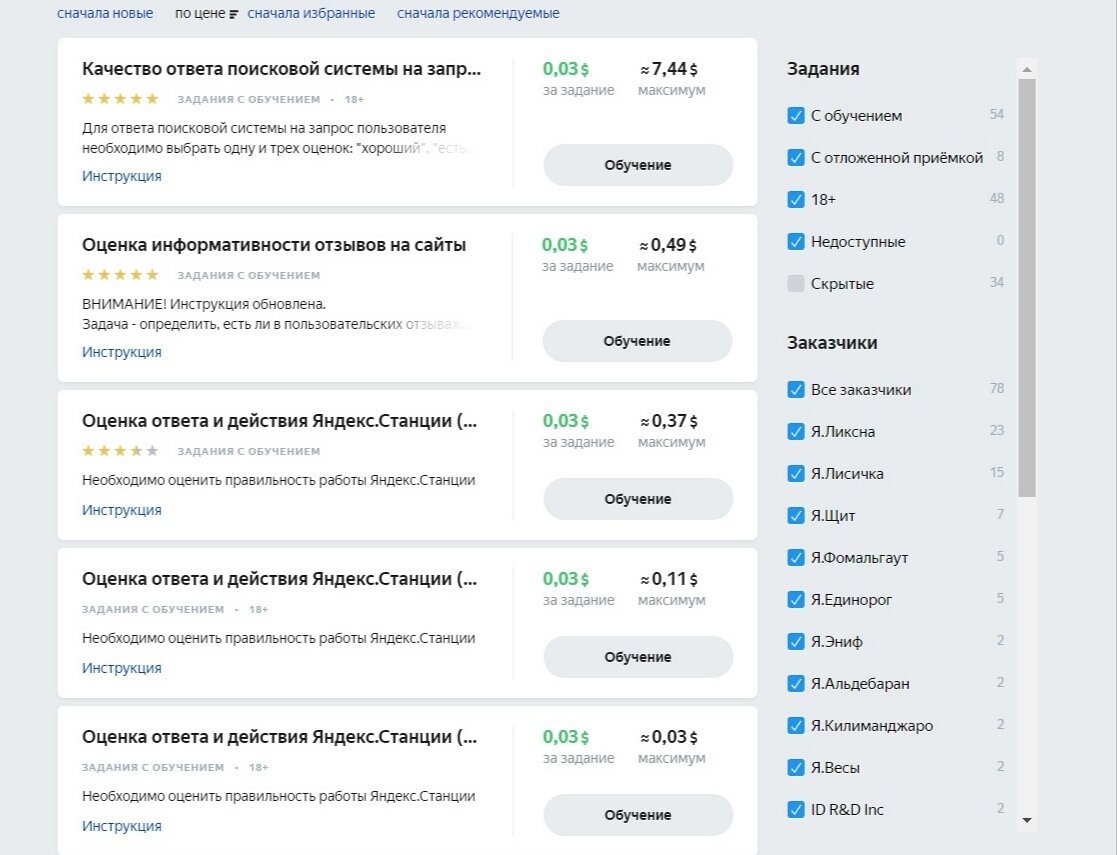
Task: Uncheck 'С отложенной приёмкой' filter
Action: tap(796, 157)
